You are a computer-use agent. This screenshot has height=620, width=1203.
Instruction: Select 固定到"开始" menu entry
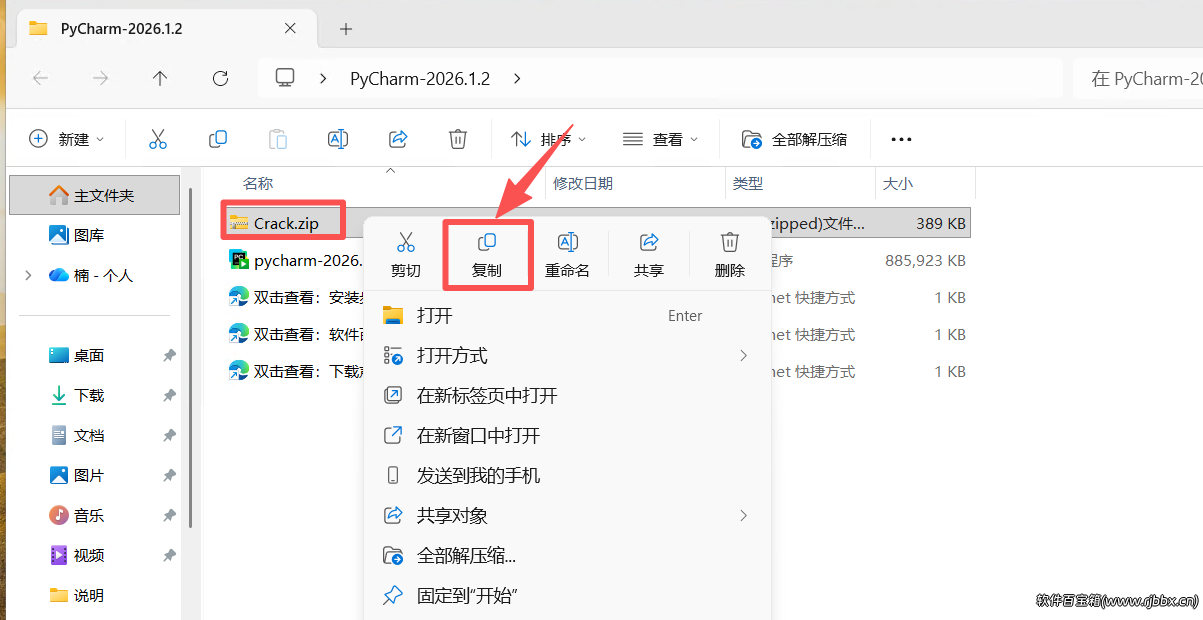coord(567,596)
